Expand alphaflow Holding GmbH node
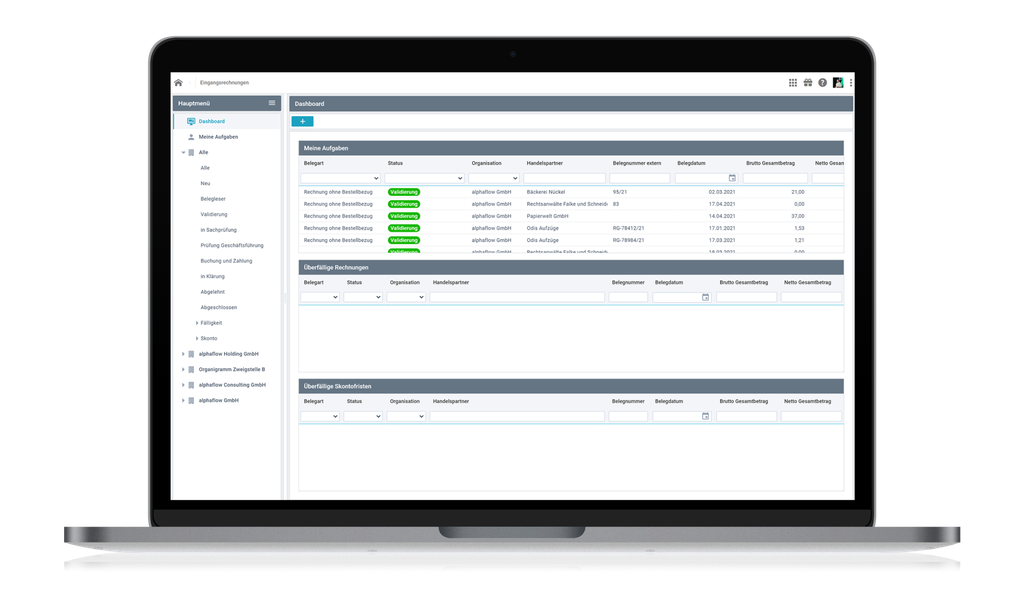Screen dimensions: 1024x589 pos(184,354)
